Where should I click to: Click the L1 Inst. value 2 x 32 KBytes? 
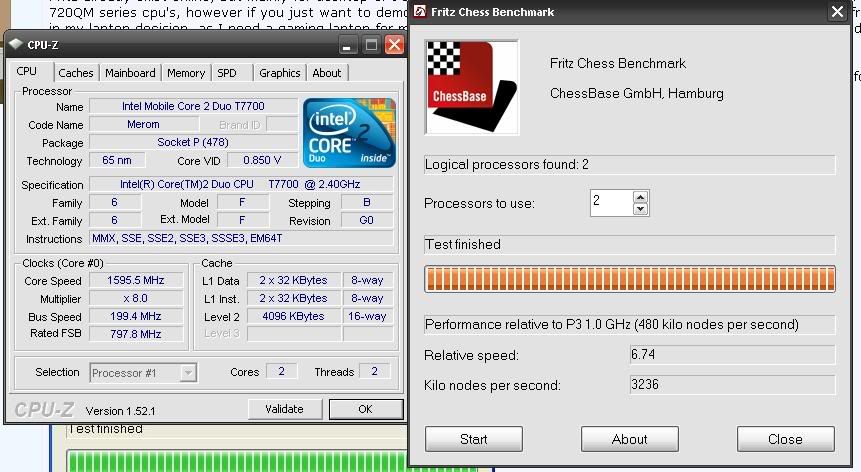tap(293, 299)
